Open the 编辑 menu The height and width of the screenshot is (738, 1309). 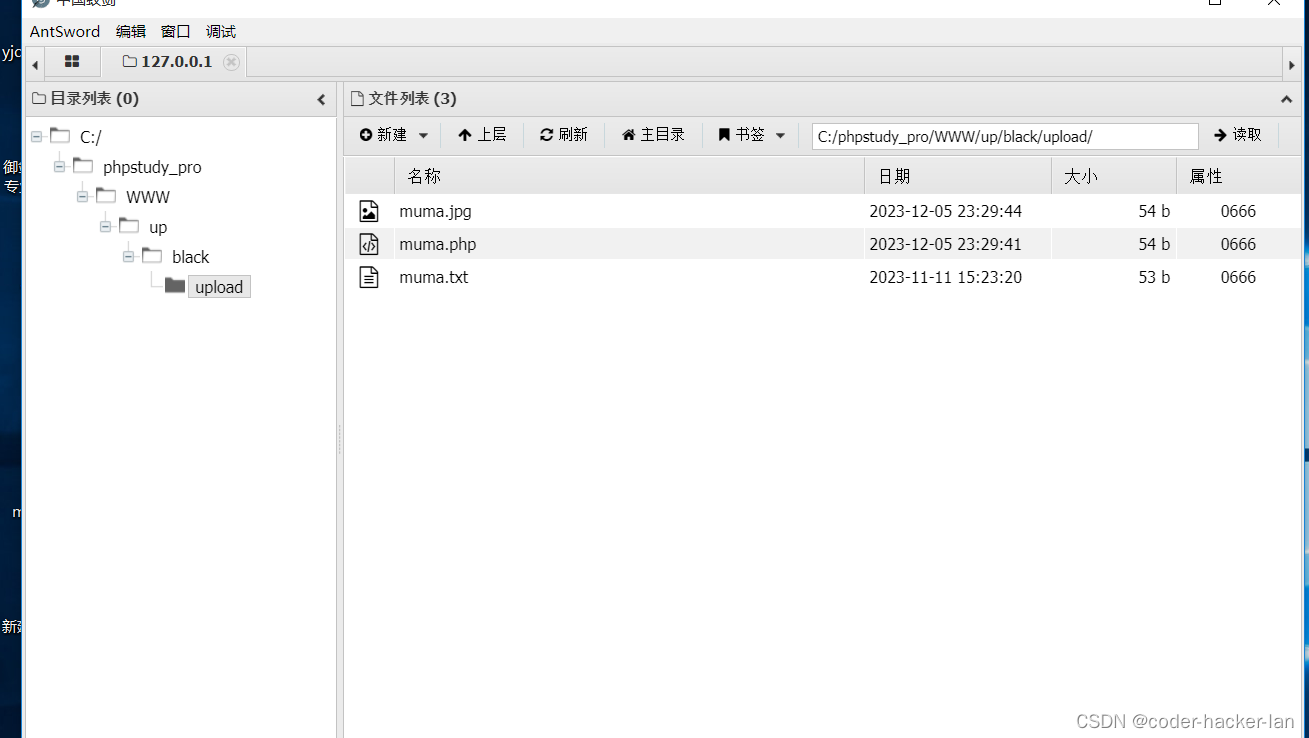point(131,31)
